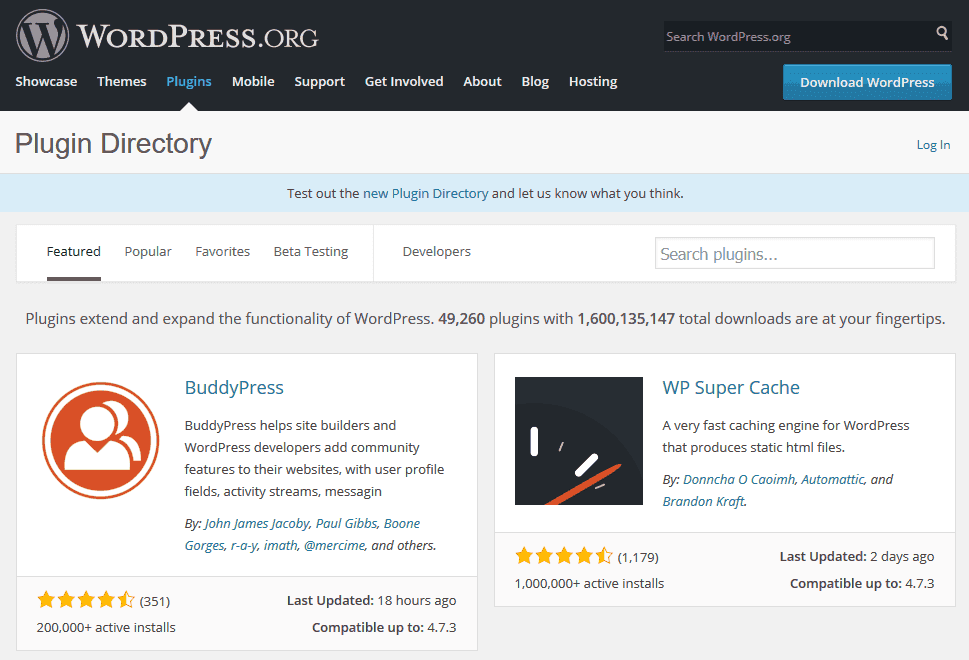Click the 49,260 plugins count

(462, 319)
